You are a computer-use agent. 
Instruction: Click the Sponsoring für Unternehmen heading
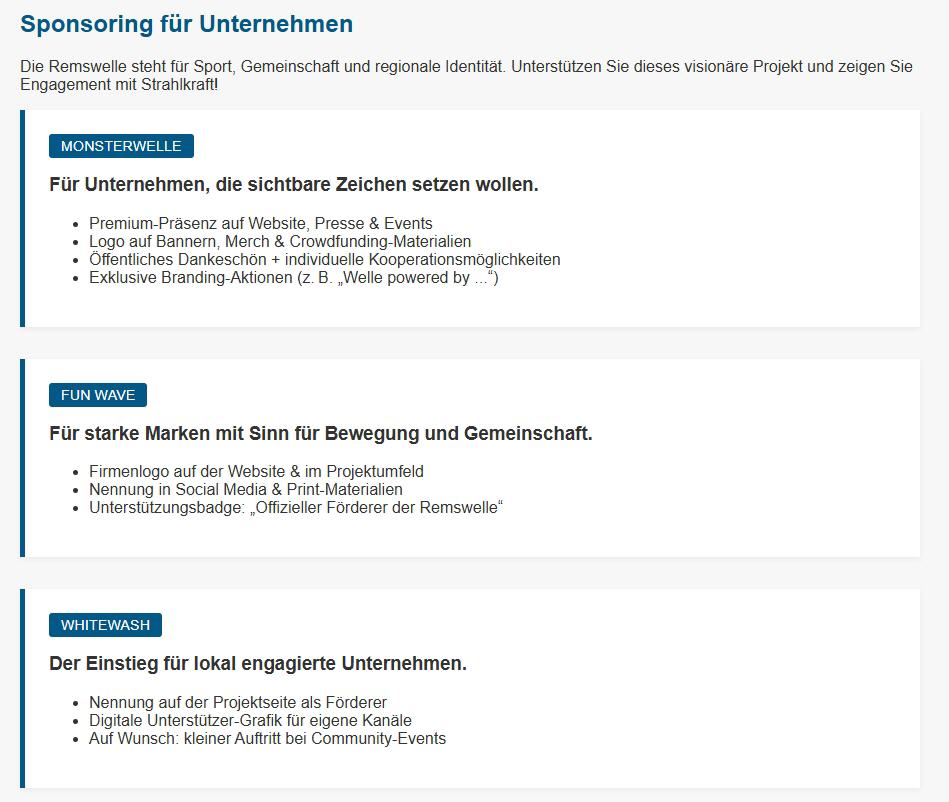click(x=186, y=24)
